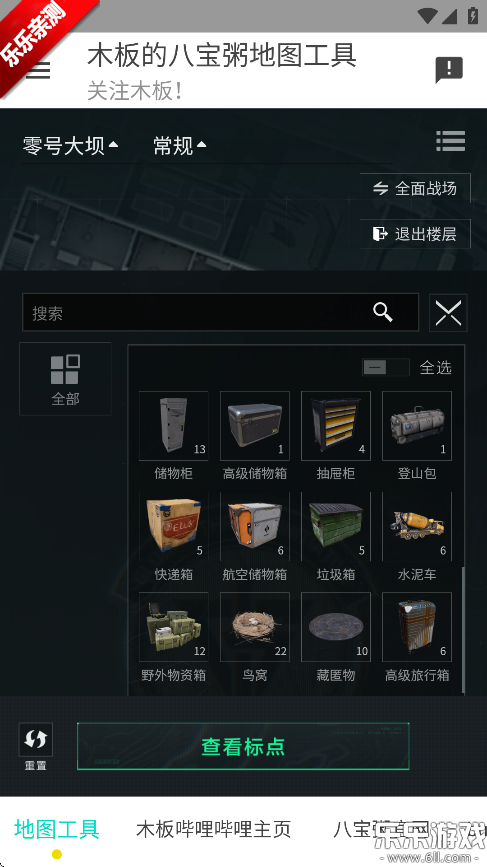Open the list view icon
The height and width of the screenshot is (867, 487).
pos(451,141)
